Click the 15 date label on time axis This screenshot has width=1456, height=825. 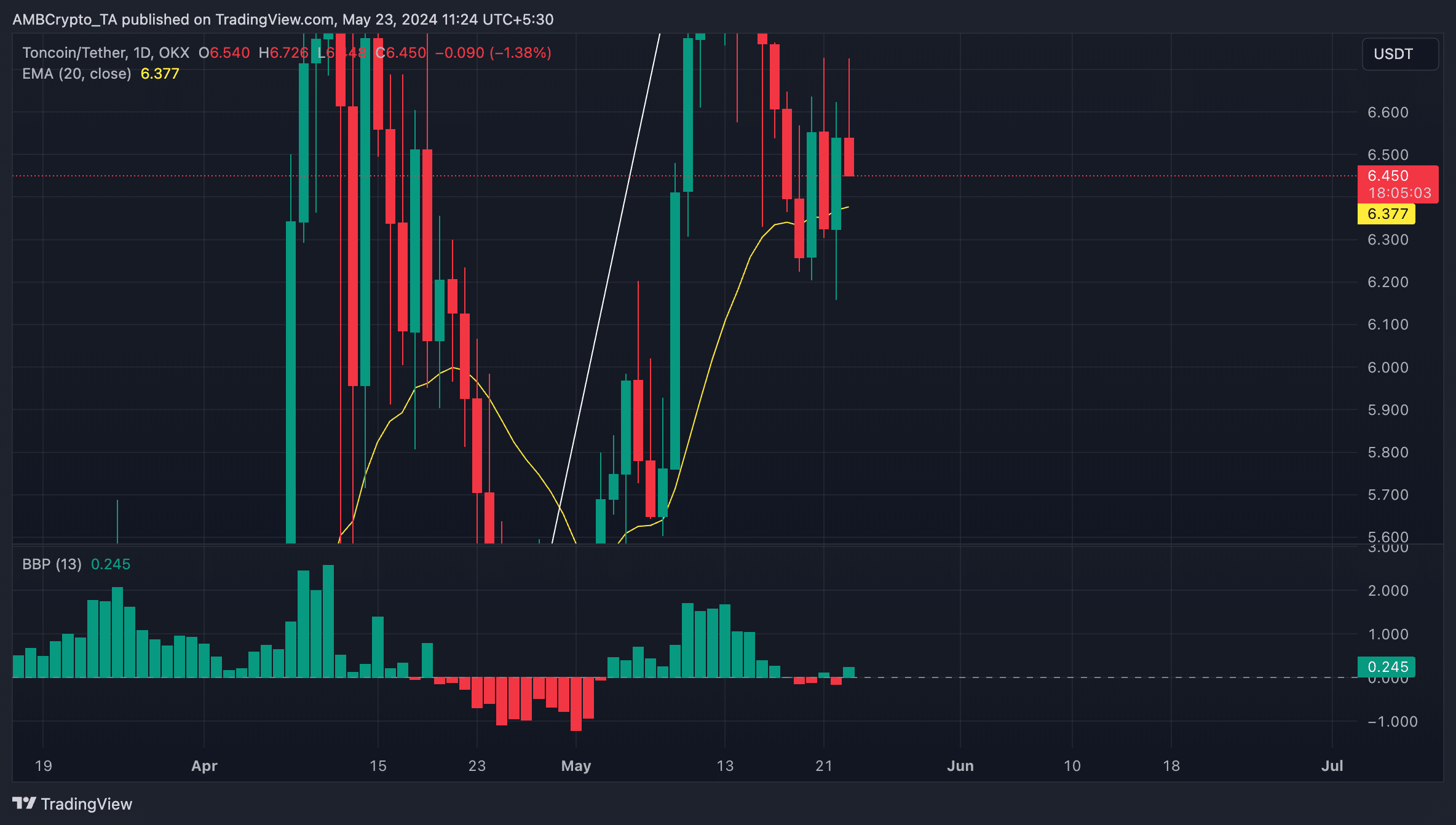point(378,766)
